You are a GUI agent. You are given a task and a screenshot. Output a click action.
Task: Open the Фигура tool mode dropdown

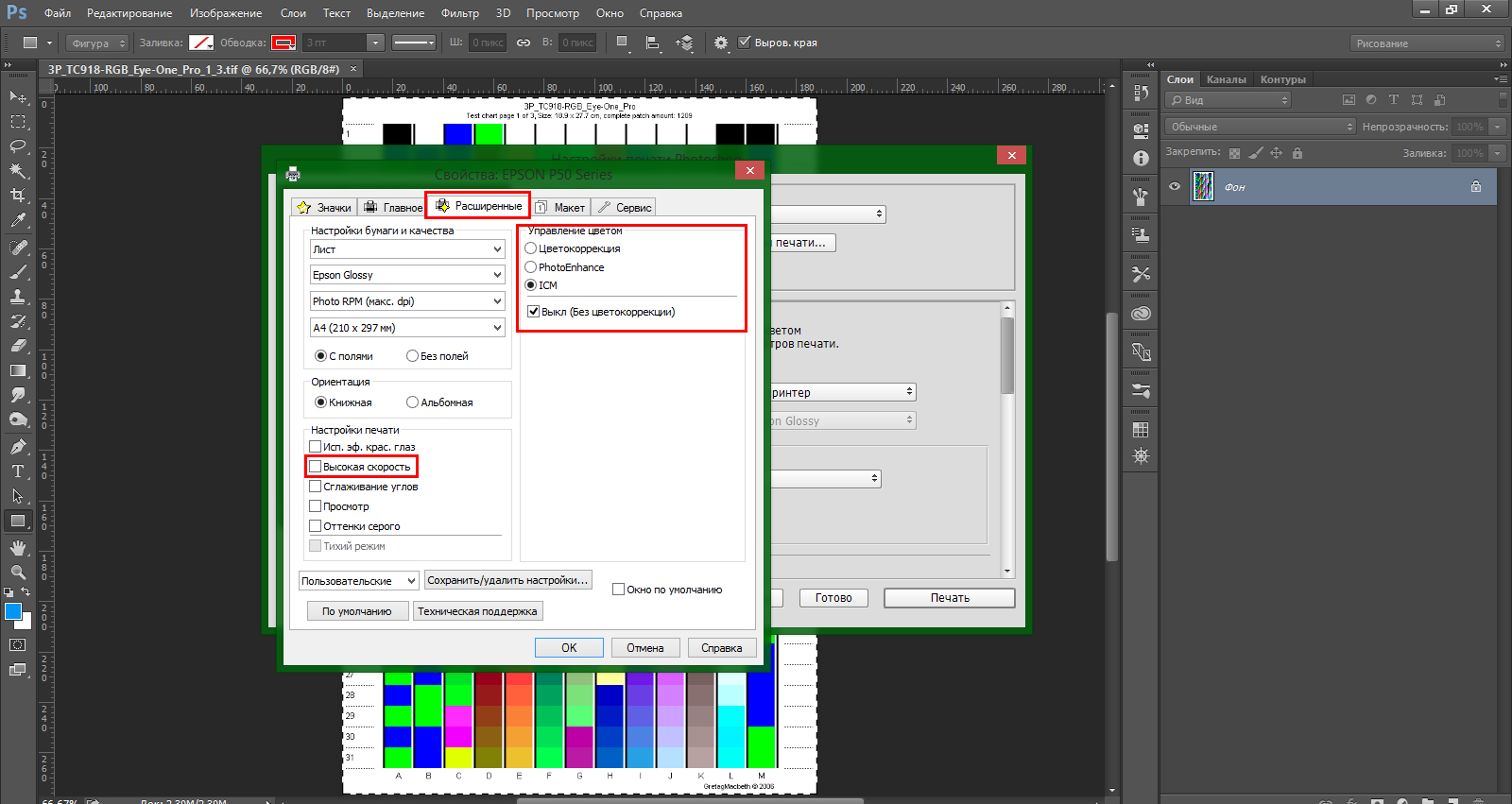[x=97, y=43]
